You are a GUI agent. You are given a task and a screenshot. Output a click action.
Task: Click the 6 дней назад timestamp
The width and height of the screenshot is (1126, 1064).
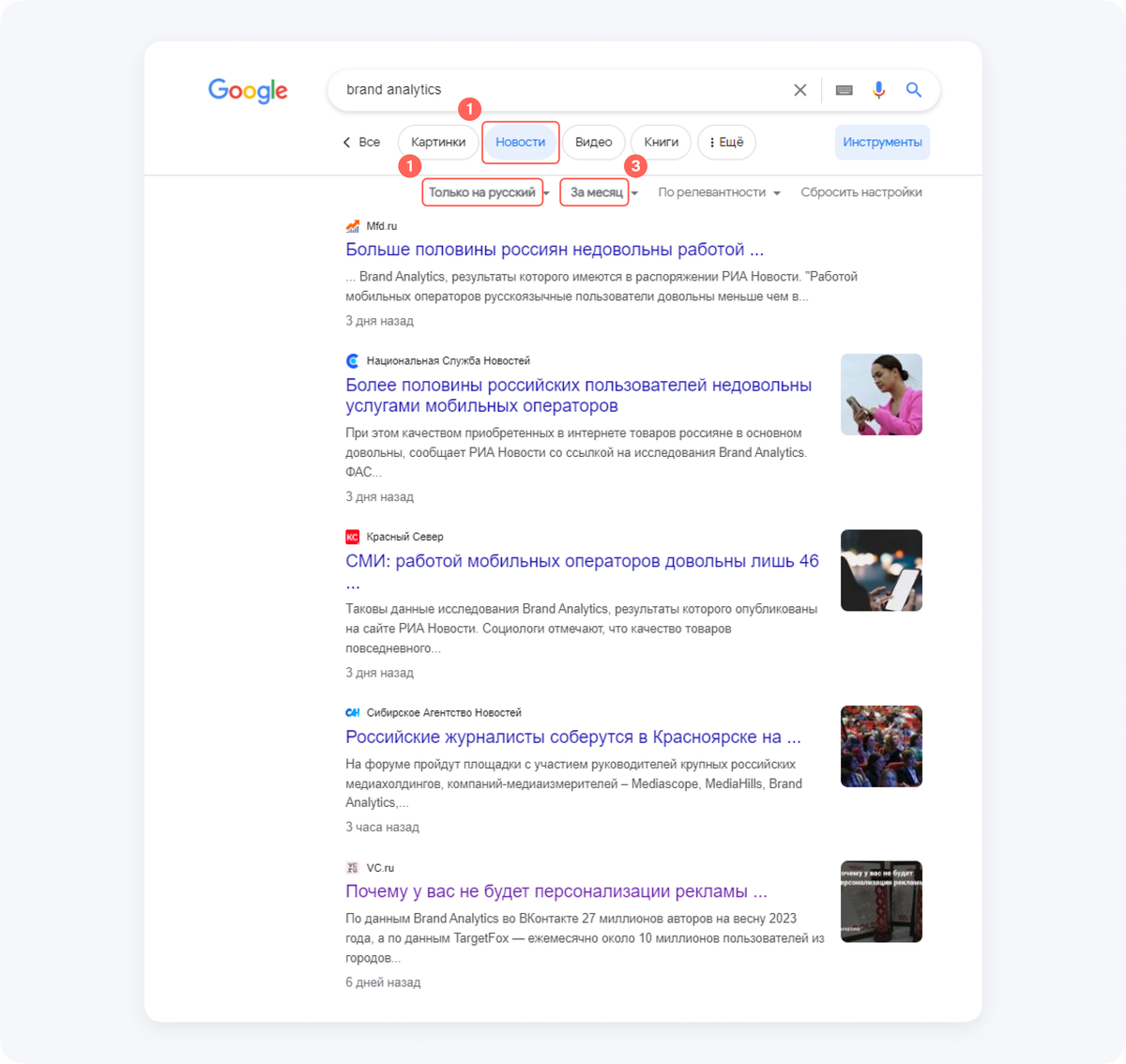tap(383, 982)
